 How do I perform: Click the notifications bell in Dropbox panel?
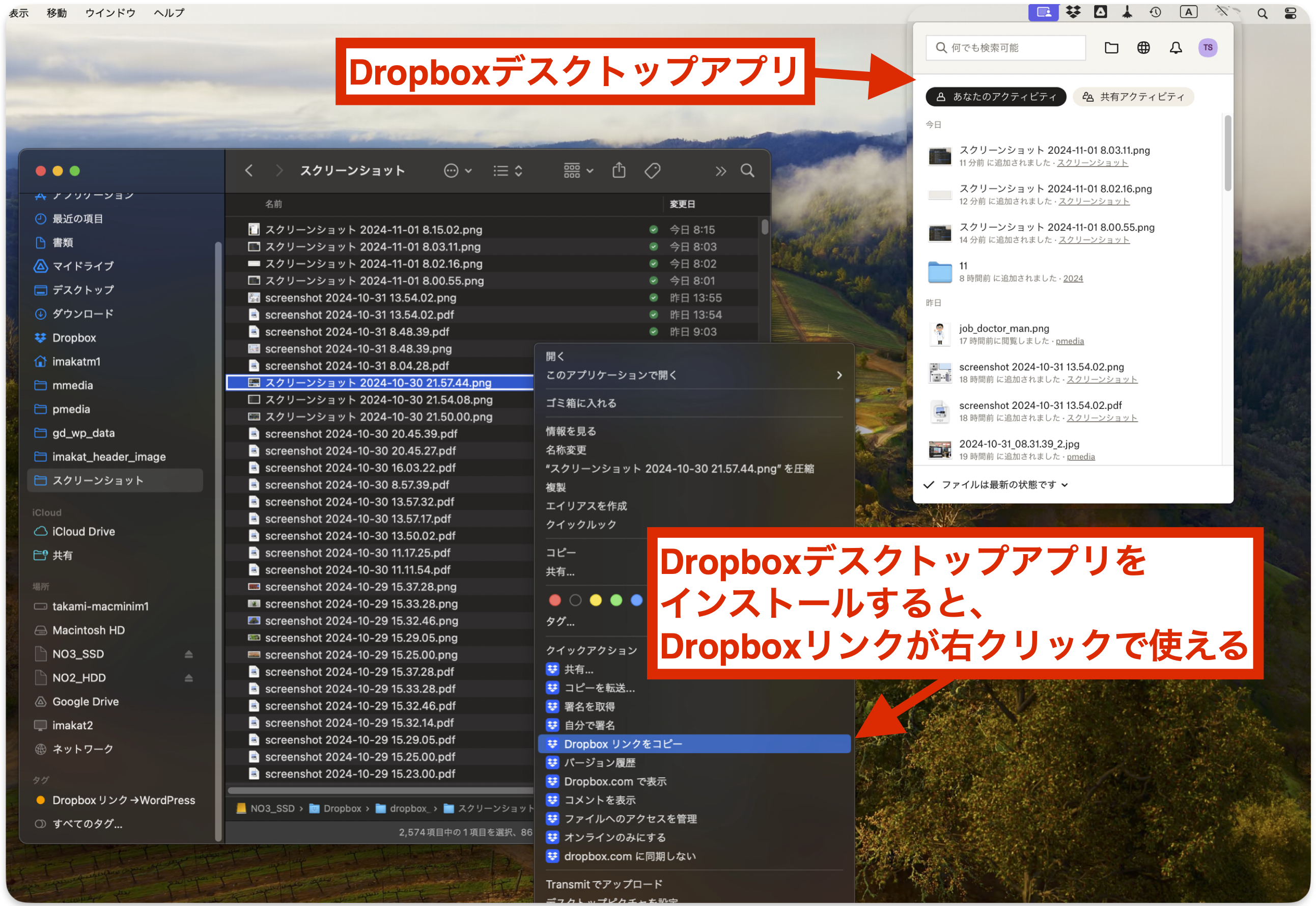(x=1175, y=48)
